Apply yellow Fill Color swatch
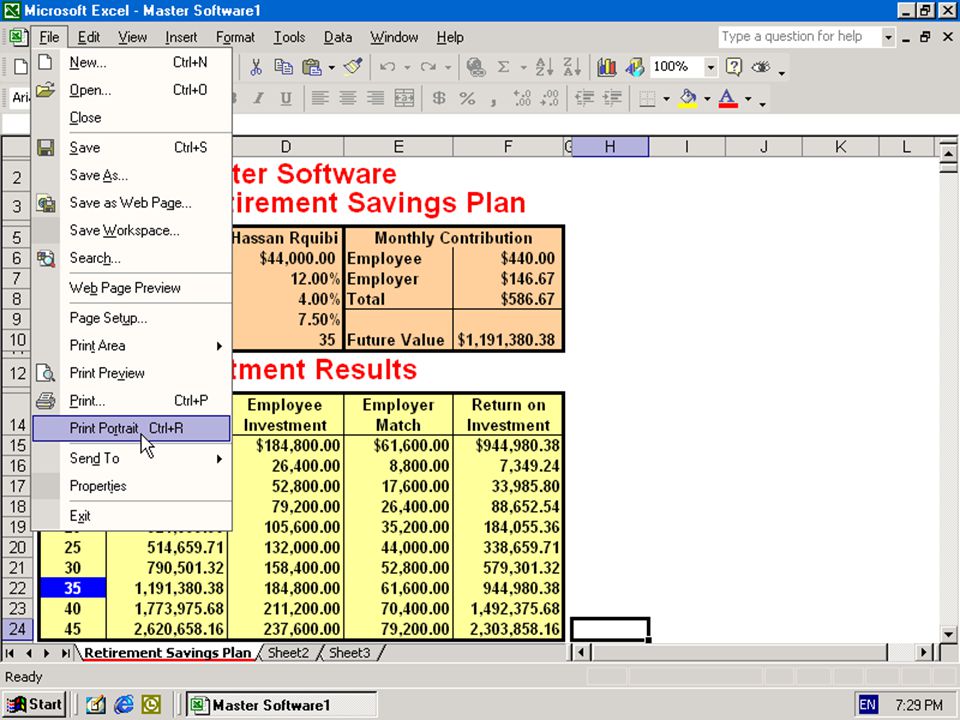The width and height of the screenshot is (960, 720). point(688,99)
